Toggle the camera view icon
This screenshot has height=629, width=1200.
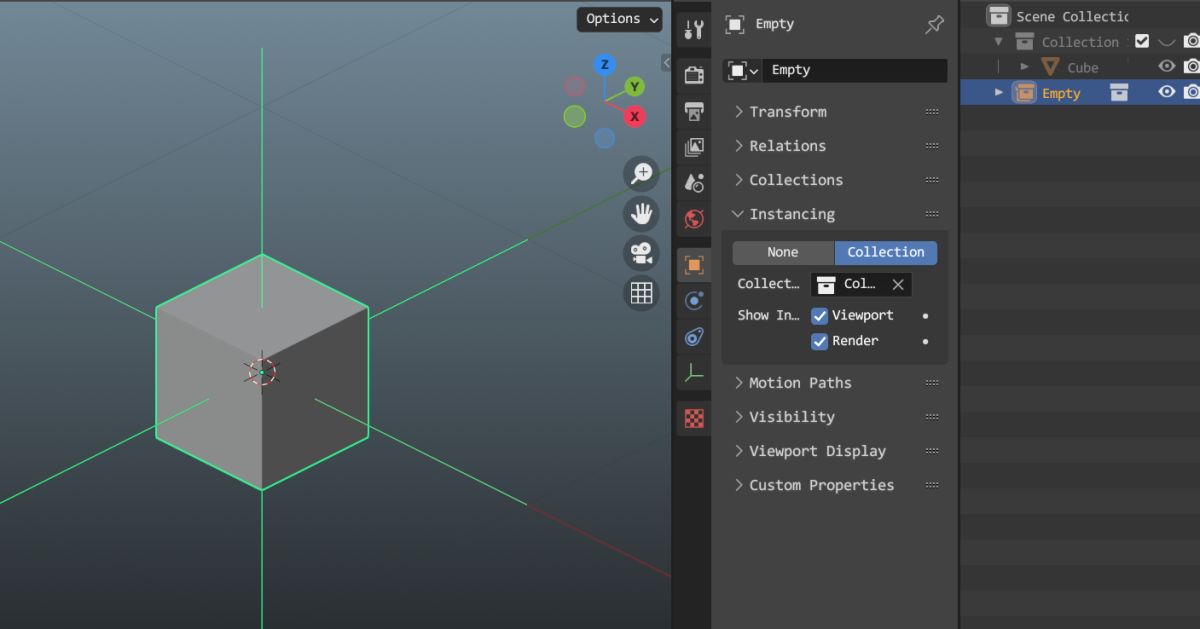tap(641, 253)
